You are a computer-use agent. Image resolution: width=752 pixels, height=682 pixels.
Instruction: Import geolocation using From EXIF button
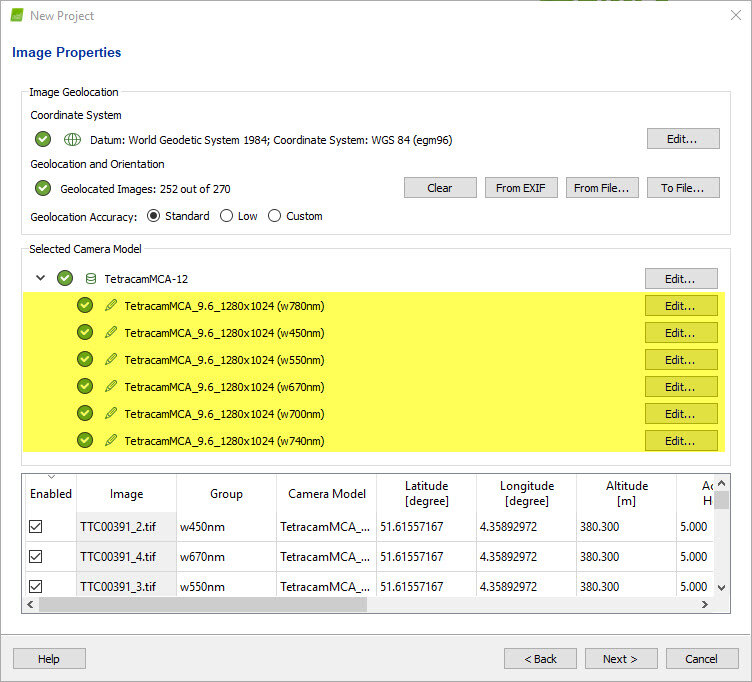coord(521,188)
